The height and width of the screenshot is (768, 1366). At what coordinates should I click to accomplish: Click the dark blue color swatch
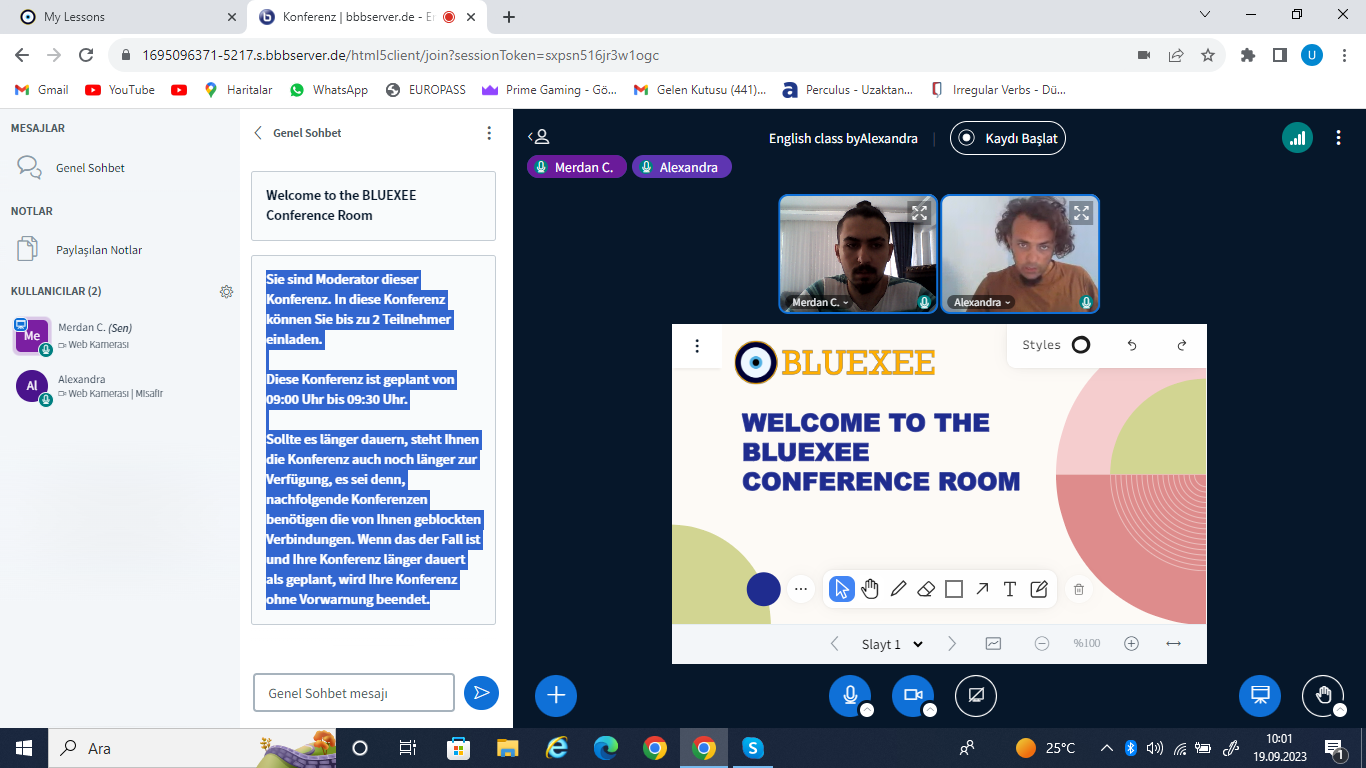click(x=763, y=589)
